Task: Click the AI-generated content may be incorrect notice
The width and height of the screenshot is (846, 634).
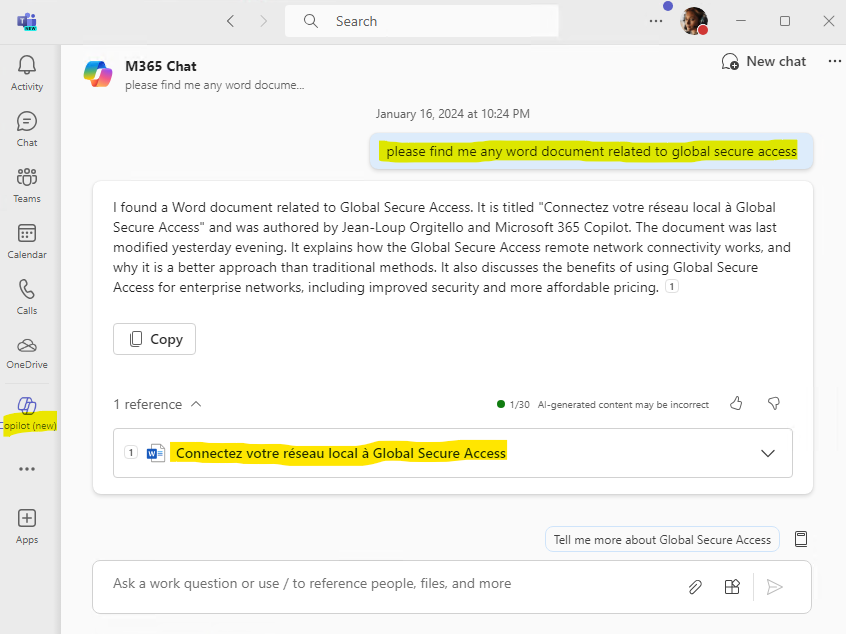Action: pos(623,405)
